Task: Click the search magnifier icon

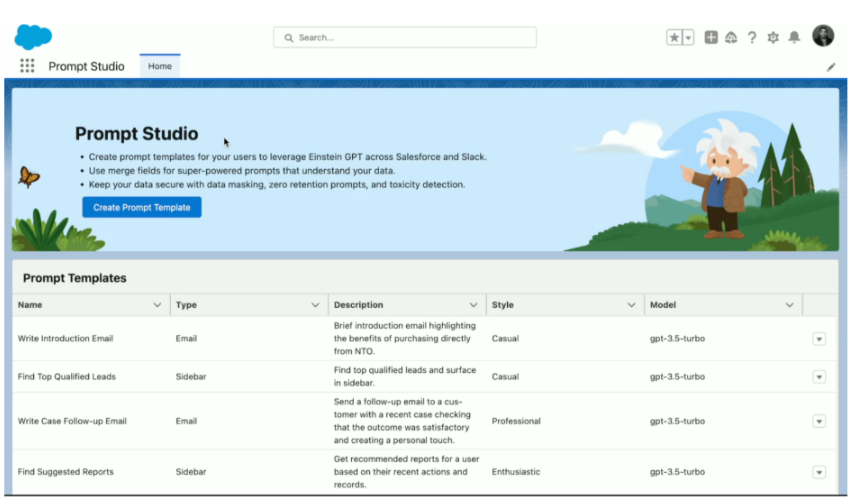Action: click(x=289, y=38)
